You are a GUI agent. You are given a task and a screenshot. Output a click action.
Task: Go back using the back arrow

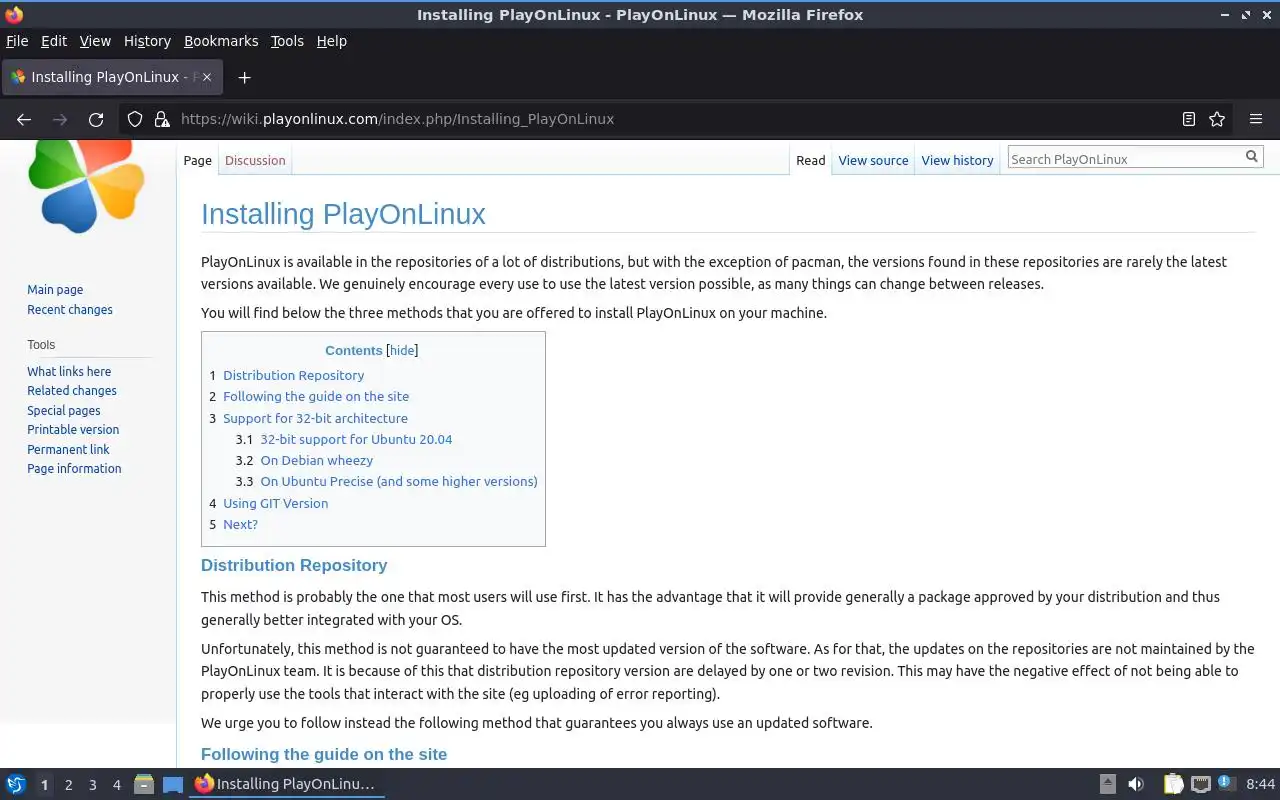pyautogui.click(x=24, y=119)
